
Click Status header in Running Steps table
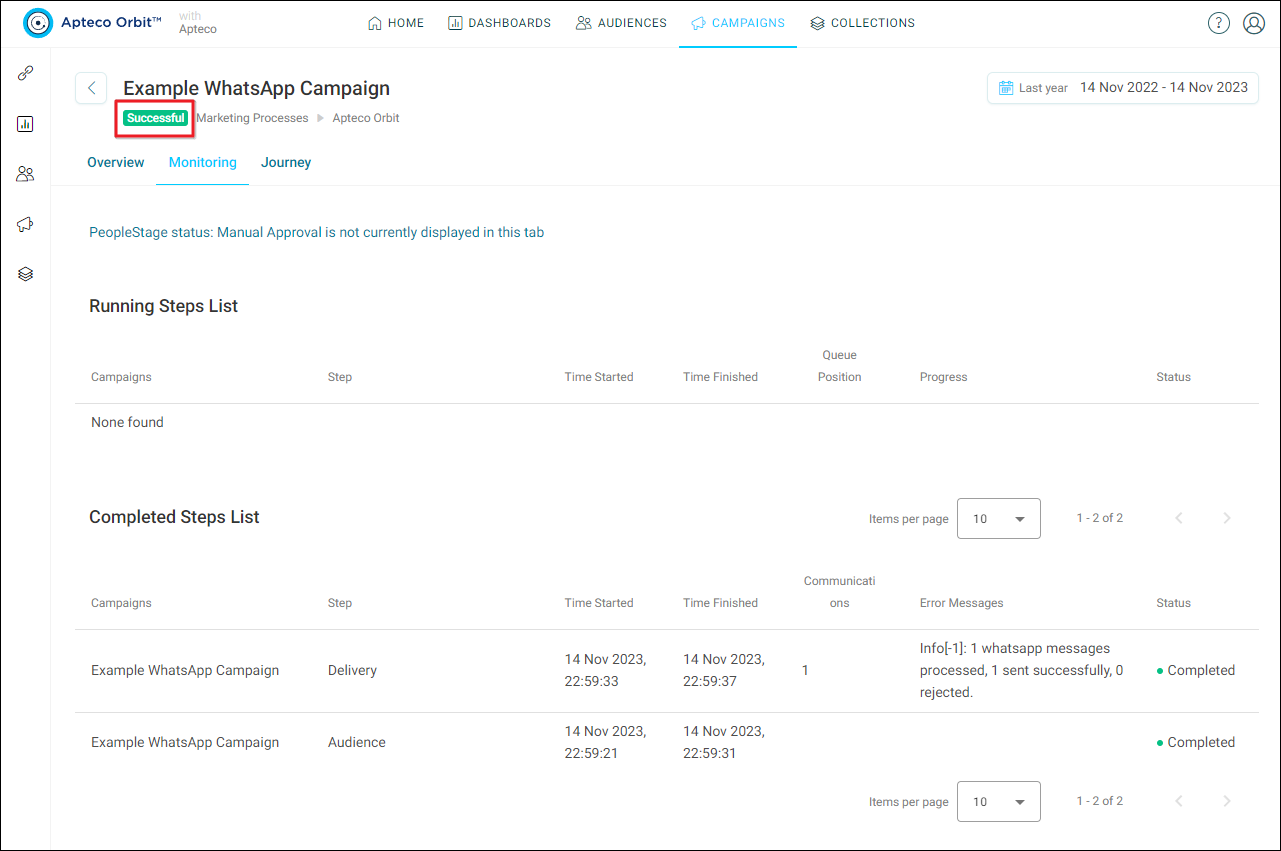[1174, 377]
